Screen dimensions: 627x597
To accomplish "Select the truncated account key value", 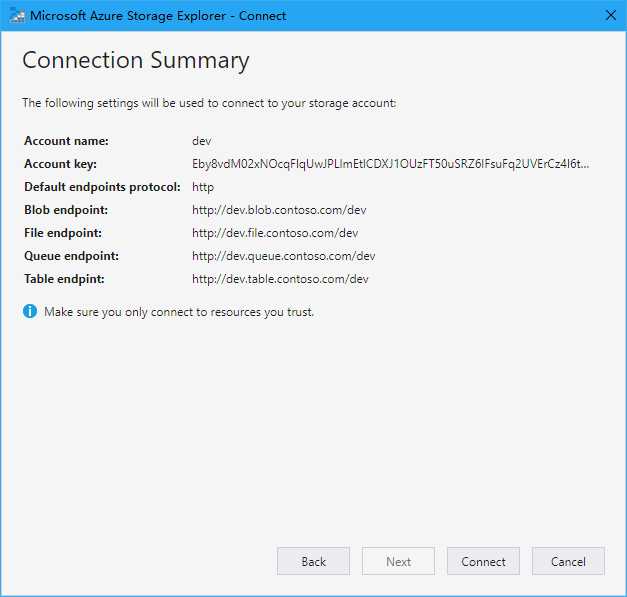I will [390, 164].
